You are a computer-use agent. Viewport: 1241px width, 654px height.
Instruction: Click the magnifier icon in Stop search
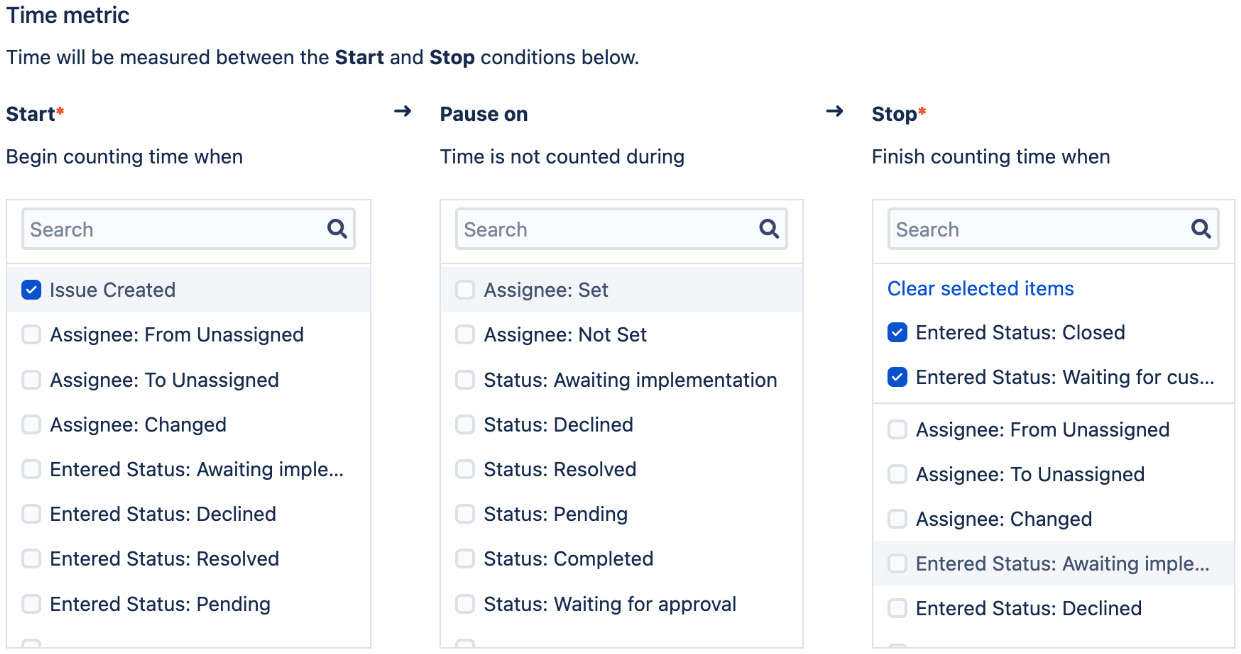click(x=1201, y=229)
